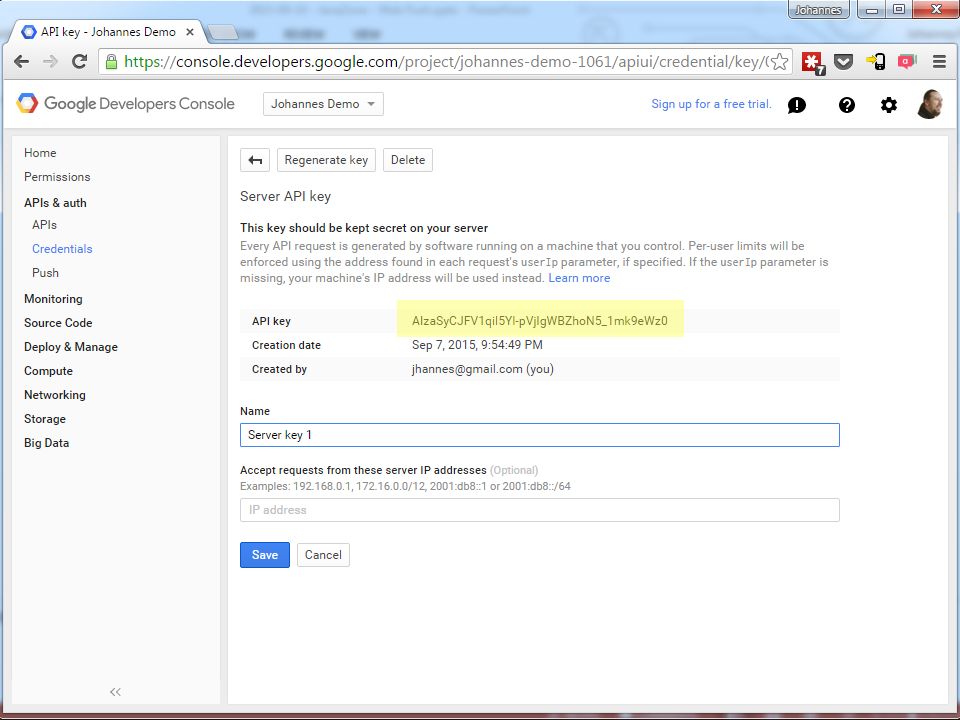The height and width of the screenshot is (720, 960).
Task: Click the back arrow button beside Regenerate key
Action: (255, 160)
